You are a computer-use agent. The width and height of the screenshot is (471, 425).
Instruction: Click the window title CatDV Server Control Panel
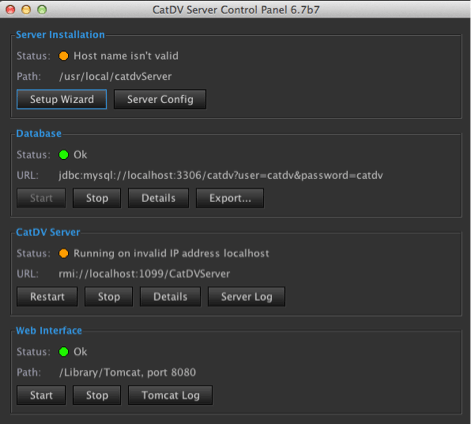[x=236, y=10]
